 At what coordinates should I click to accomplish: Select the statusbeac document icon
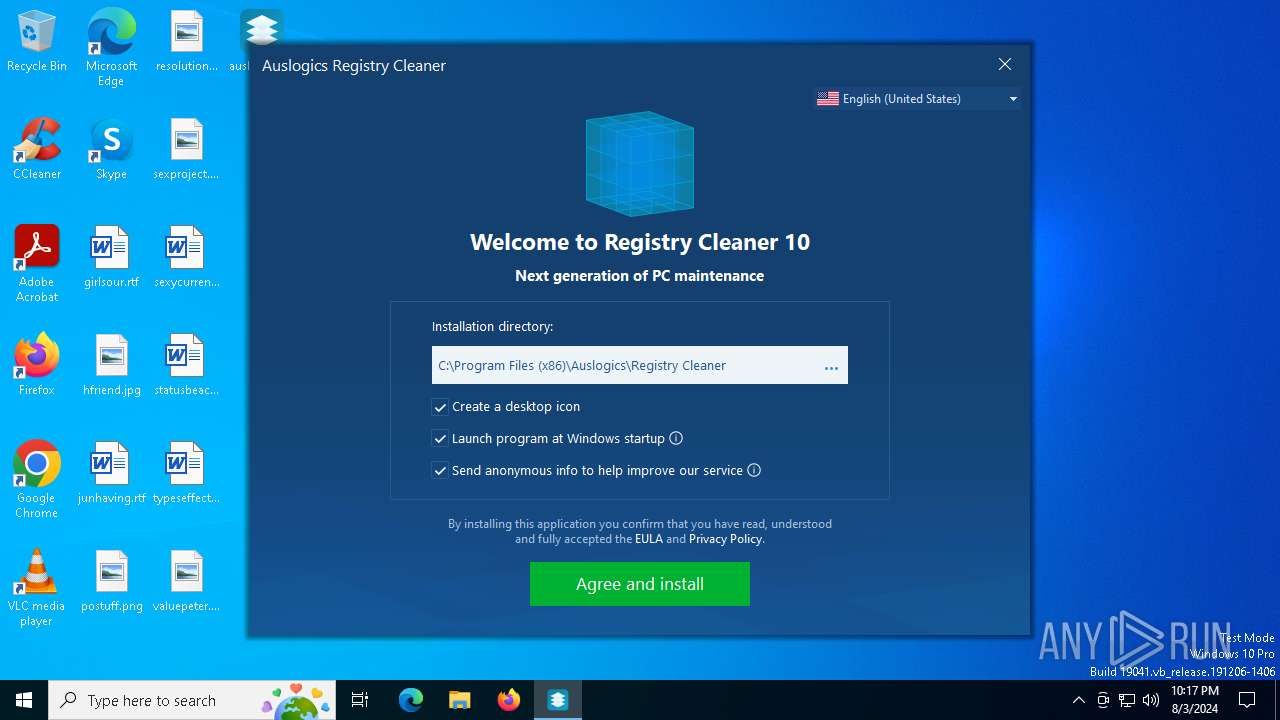[186, 366]
